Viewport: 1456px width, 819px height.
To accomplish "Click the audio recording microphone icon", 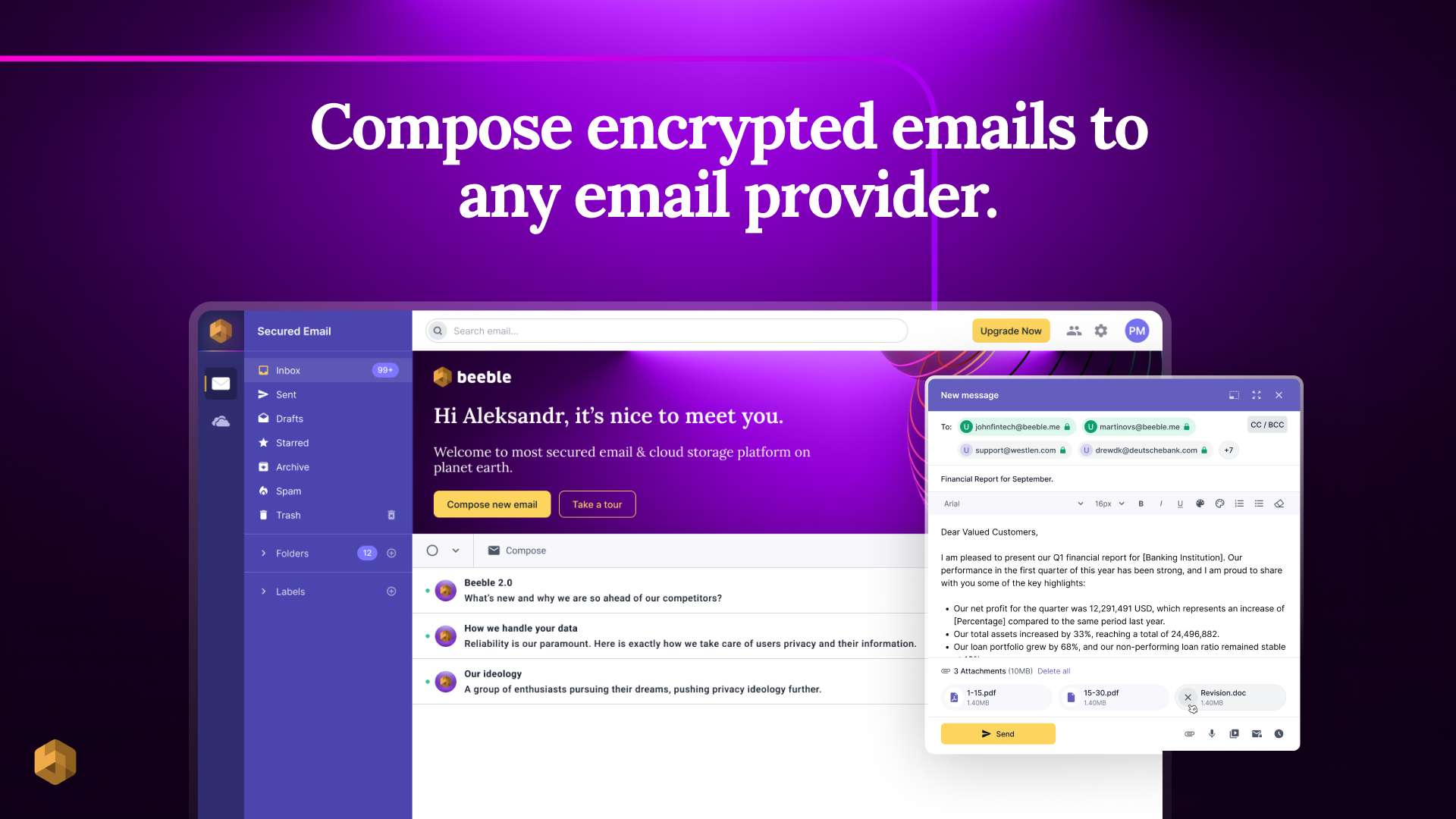I will 1211,734.
